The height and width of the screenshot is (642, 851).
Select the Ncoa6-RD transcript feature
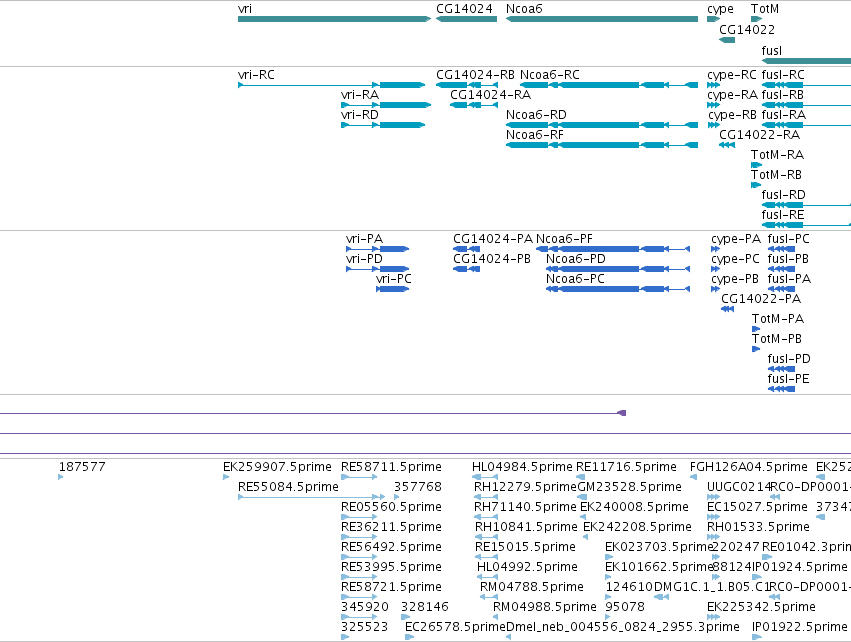[602, 125]
